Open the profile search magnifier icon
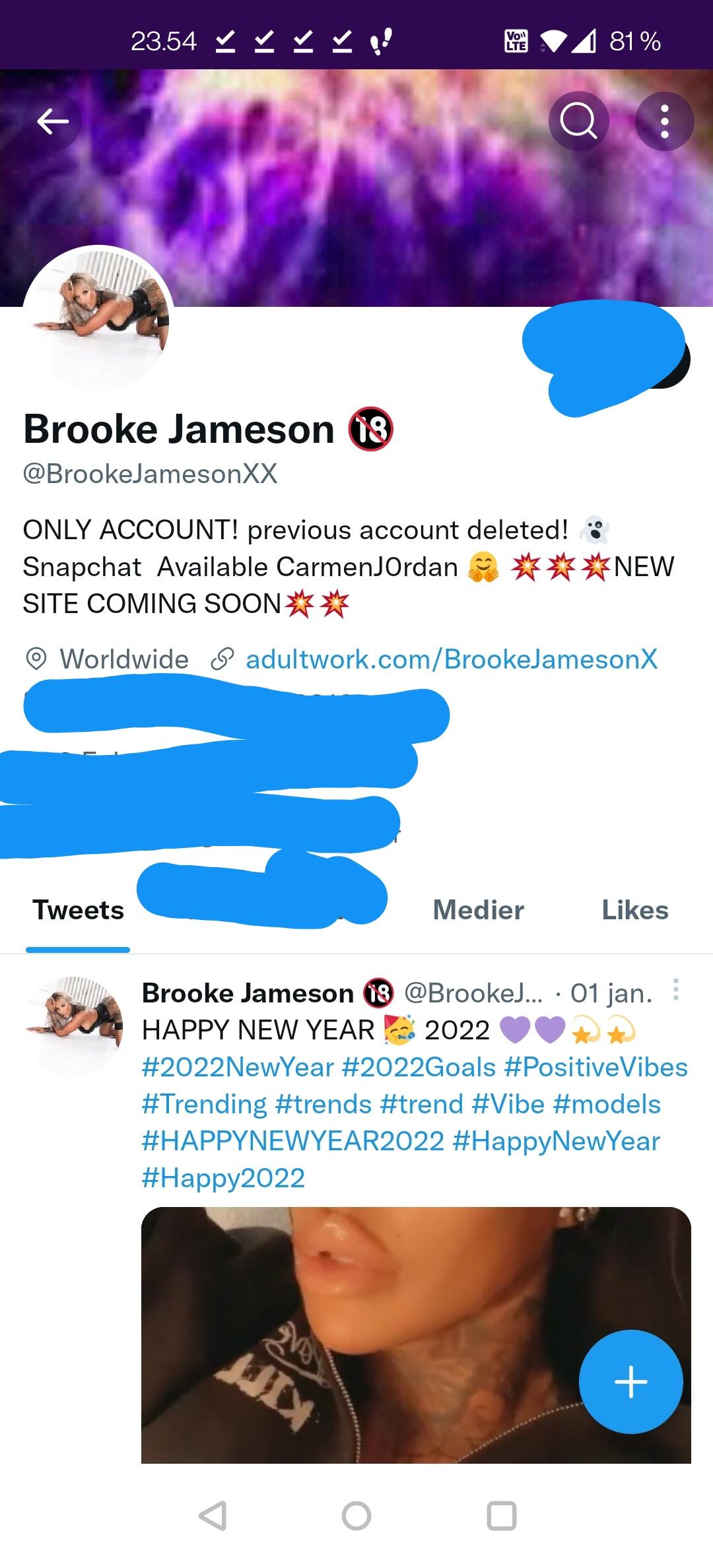The height and width of the screenshot is (1568, 713). point(579,121)
